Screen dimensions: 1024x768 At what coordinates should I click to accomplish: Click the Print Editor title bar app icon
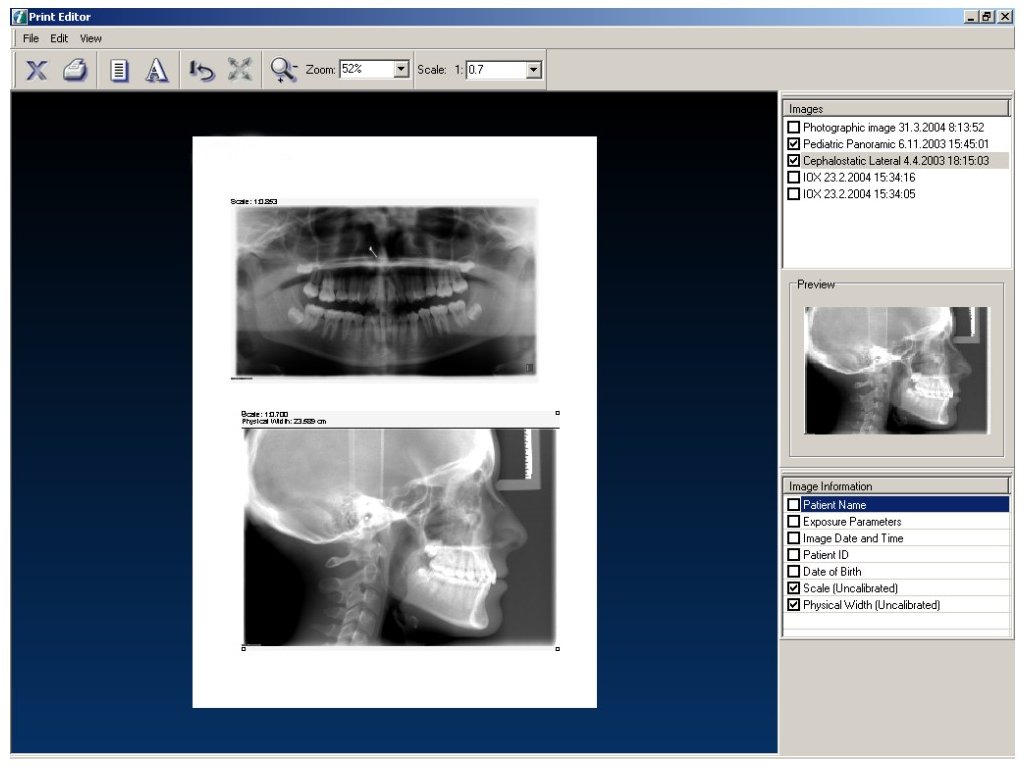(x=18, y=17)
